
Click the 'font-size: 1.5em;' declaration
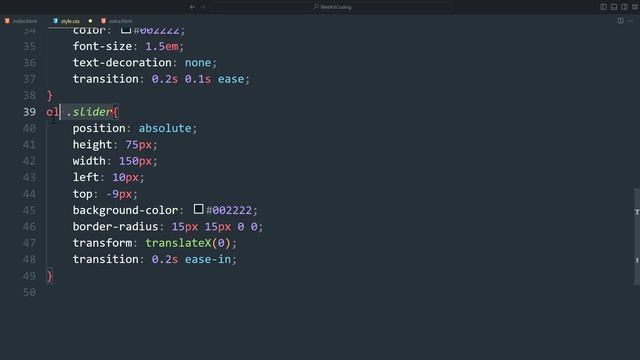128,46
